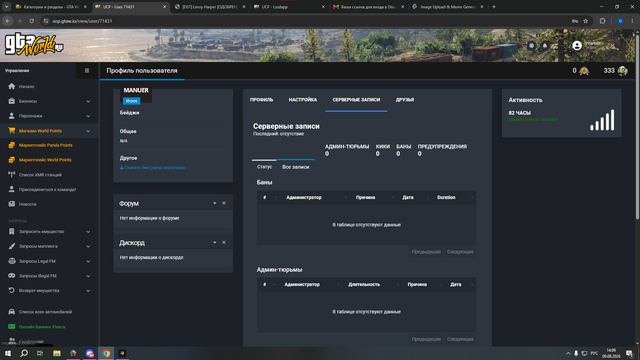The height and width of the screenshot is (360, 640).
Task: Click the Запросы Illegal FM mask icon
Action: [x=11, y=276]
